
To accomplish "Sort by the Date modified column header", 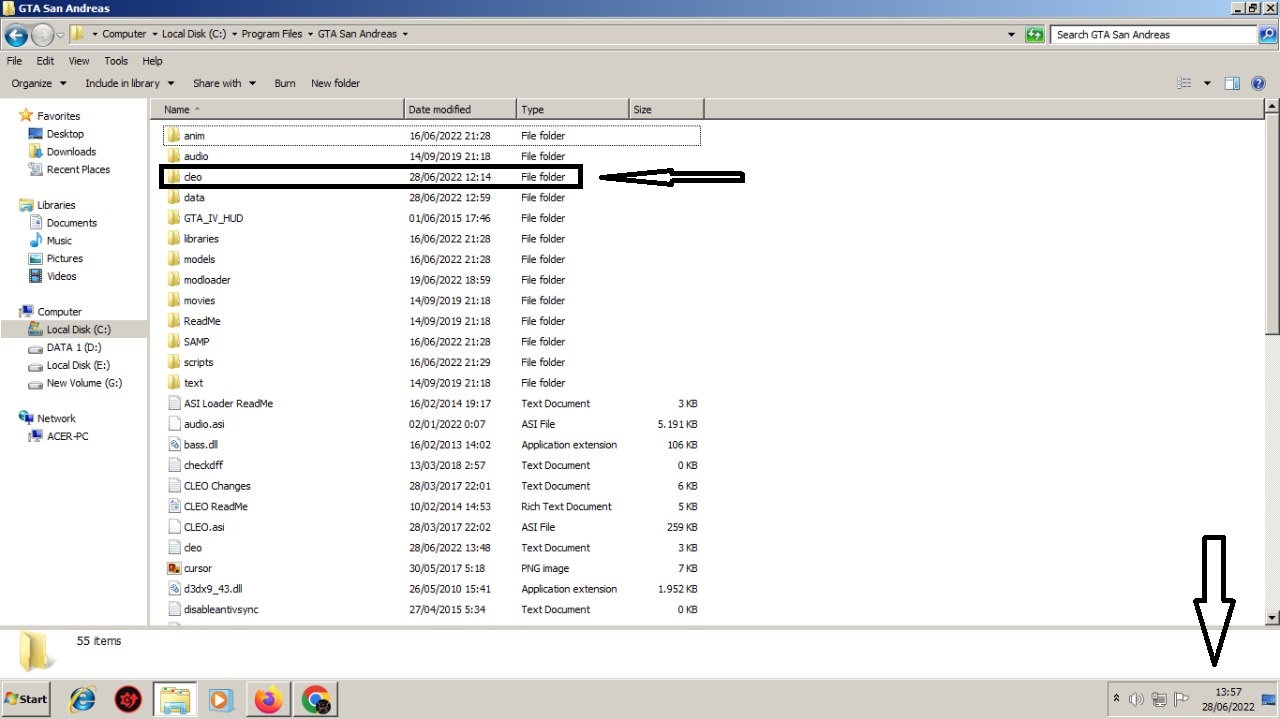I will click(x=460, y=109).
